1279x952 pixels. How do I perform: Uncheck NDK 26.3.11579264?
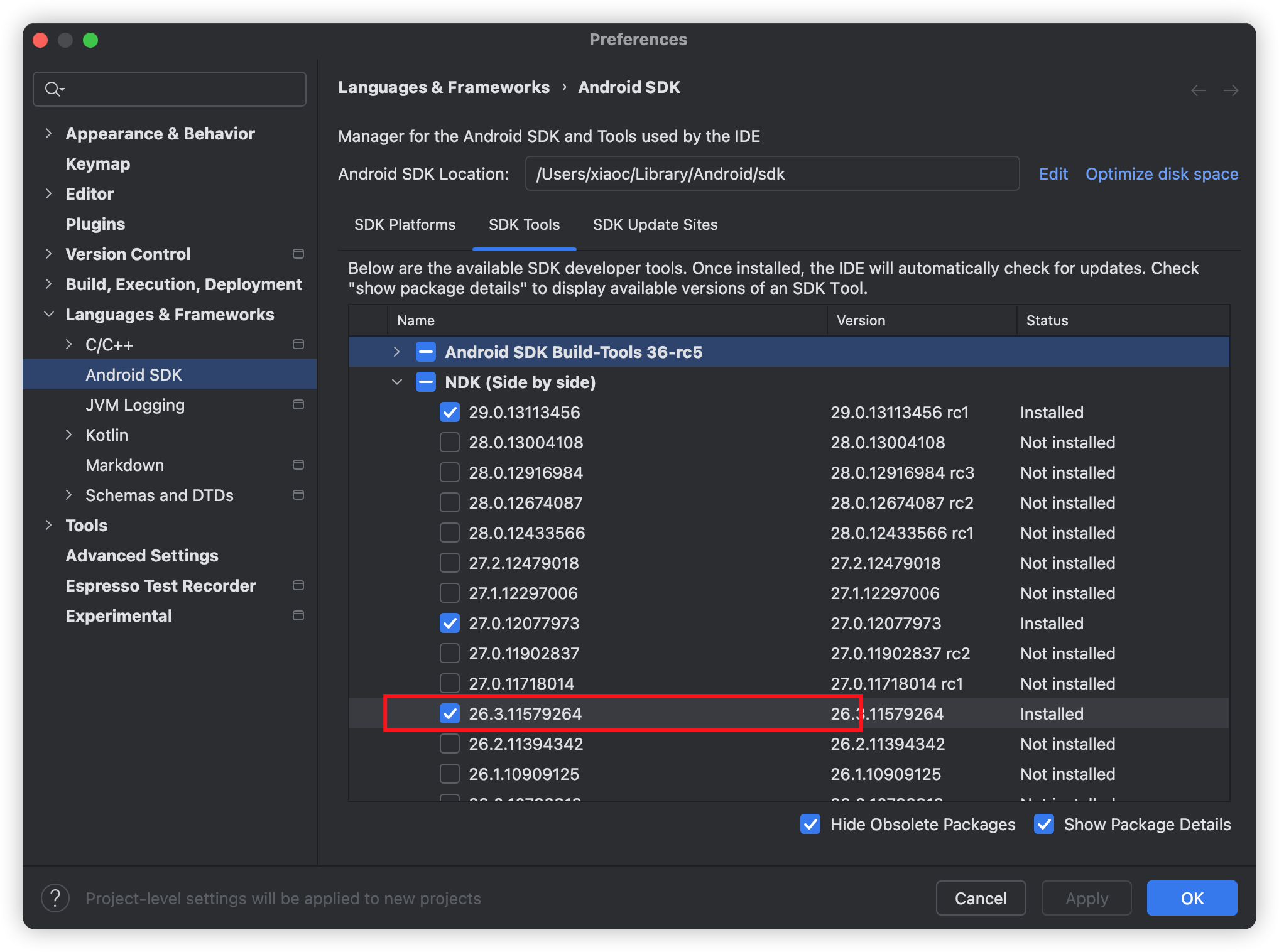[x=450, y=713]
